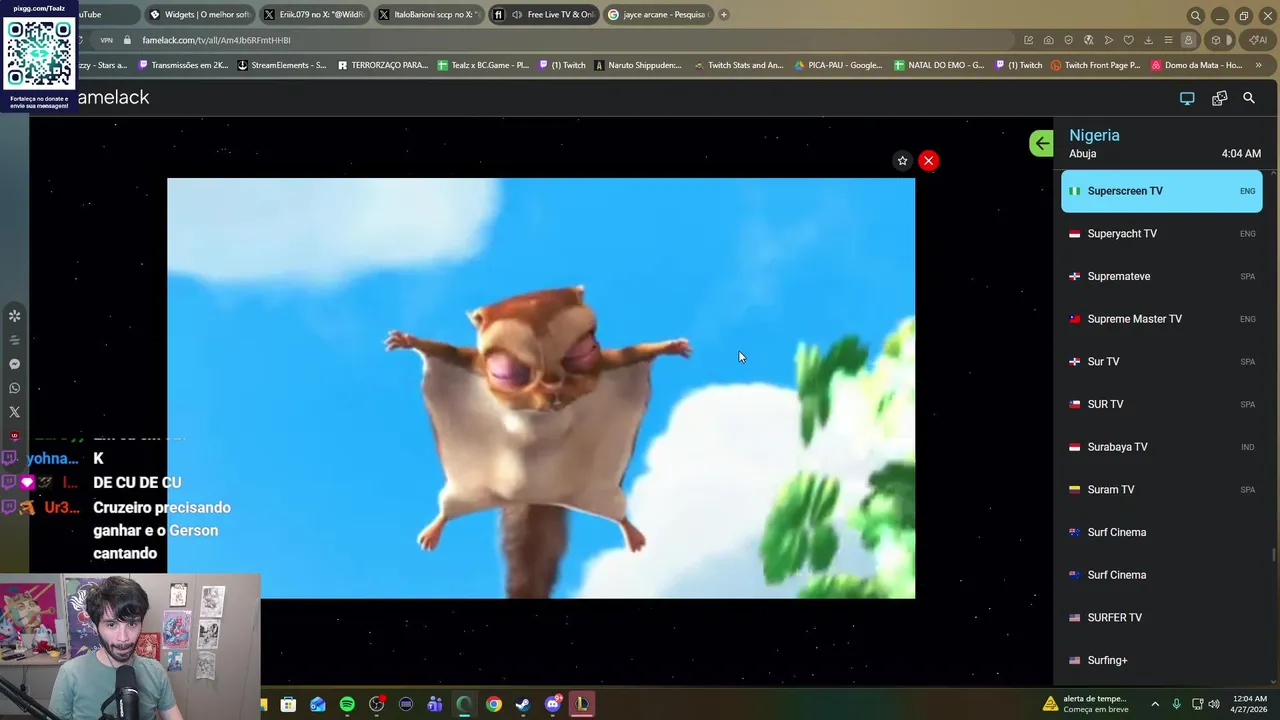The width and height of the screenshot is (1280, 720).
Task: Click the Nigeria country heading
Action: 1094,135
